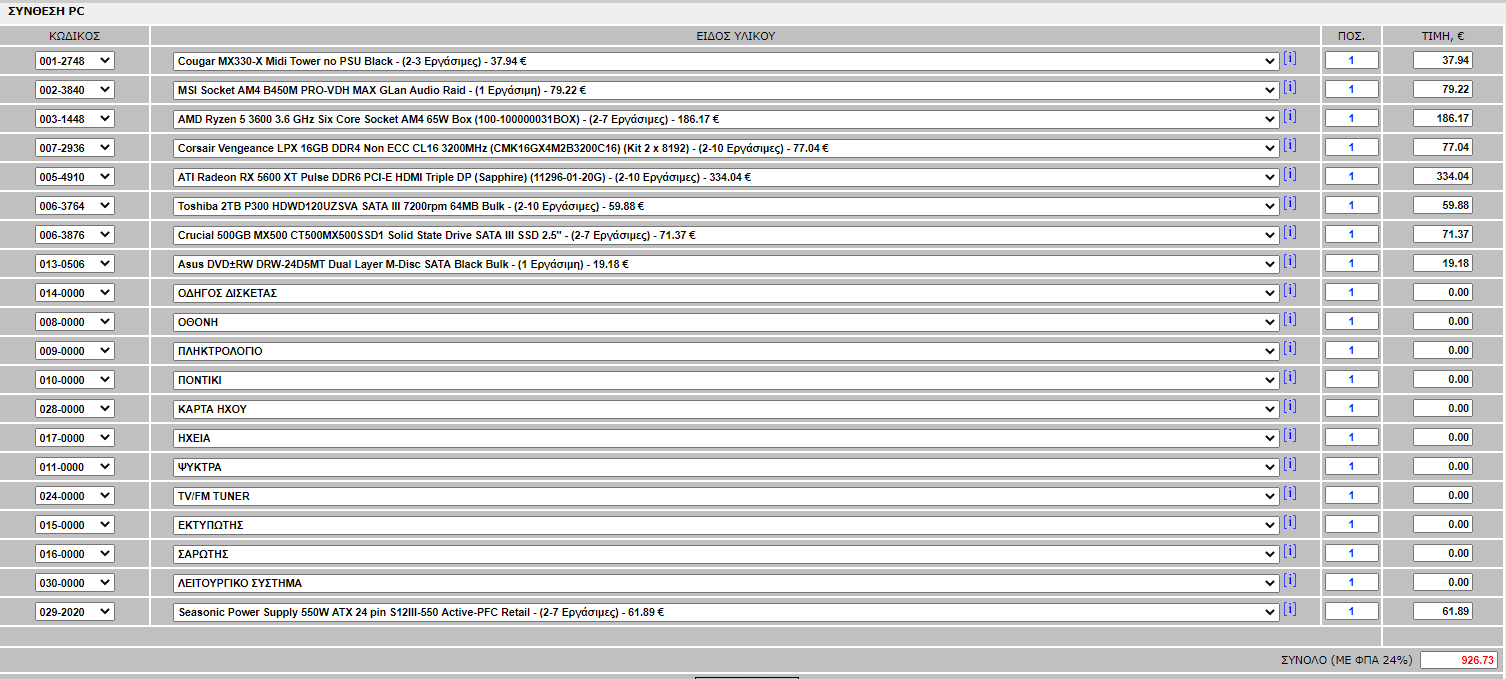Viewport: 1506px width, 679px height.
Task: Open info icon for Toshiba 2TB P300 drive
Action: pos(1290,203)
